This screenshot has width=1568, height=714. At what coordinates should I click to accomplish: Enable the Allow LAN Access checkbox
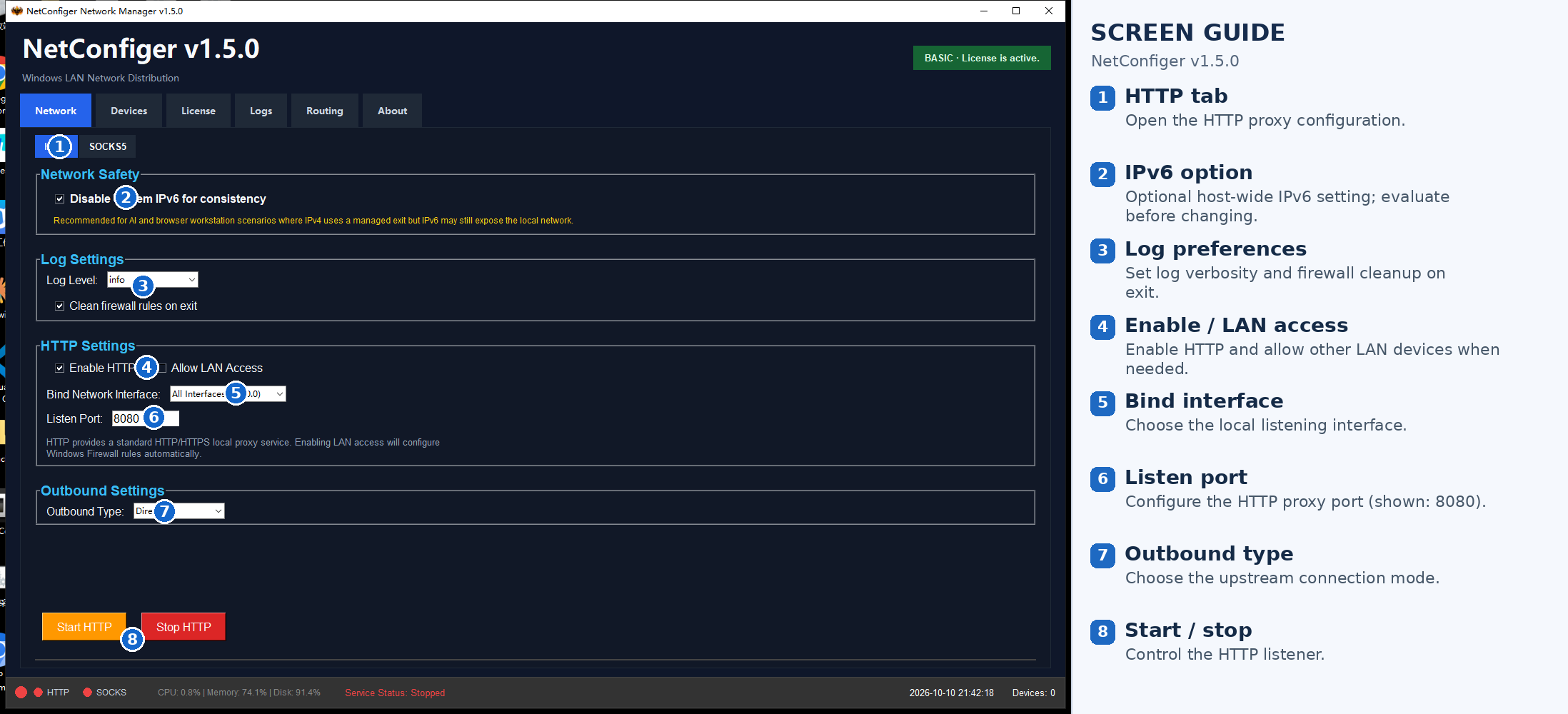coord(162,368)
